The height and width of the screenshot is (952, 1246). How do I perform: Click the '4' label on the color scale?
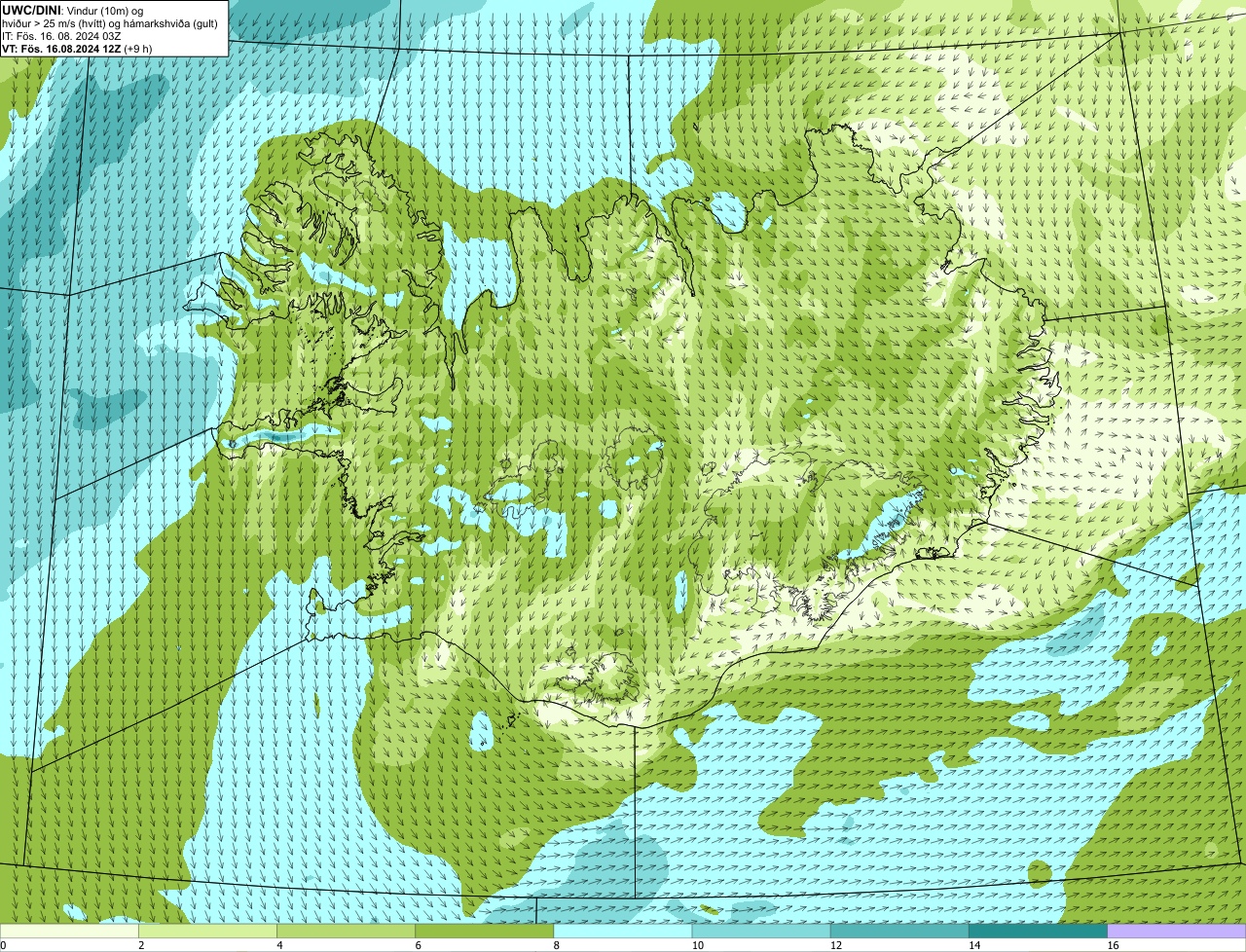click(279, 945)
